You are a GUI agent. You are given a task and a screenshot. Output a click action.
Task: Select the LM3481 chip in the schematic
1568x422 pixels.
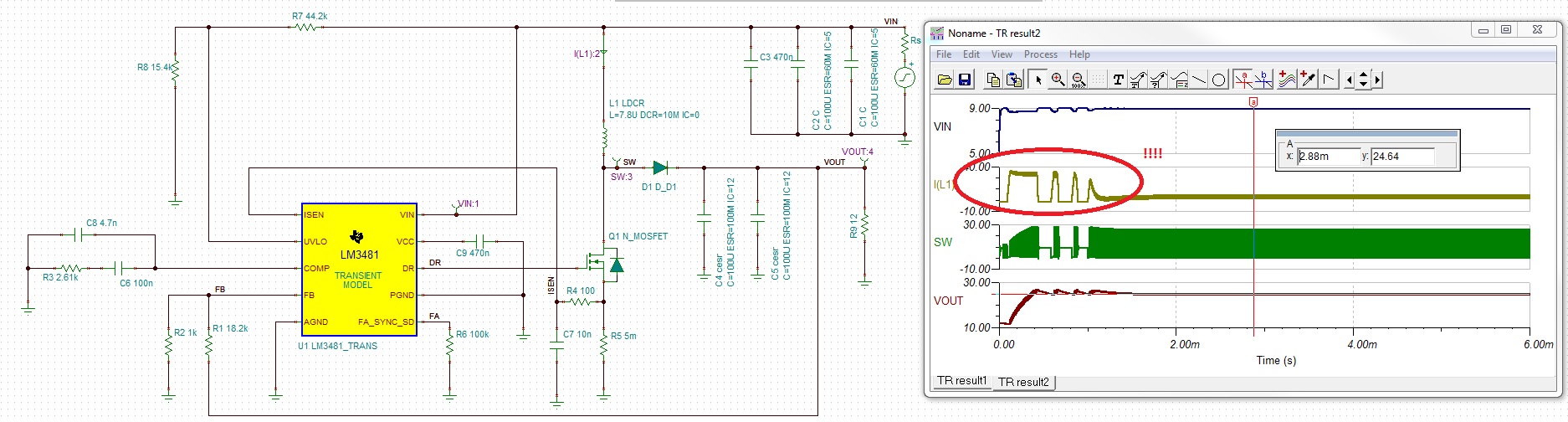359,270
